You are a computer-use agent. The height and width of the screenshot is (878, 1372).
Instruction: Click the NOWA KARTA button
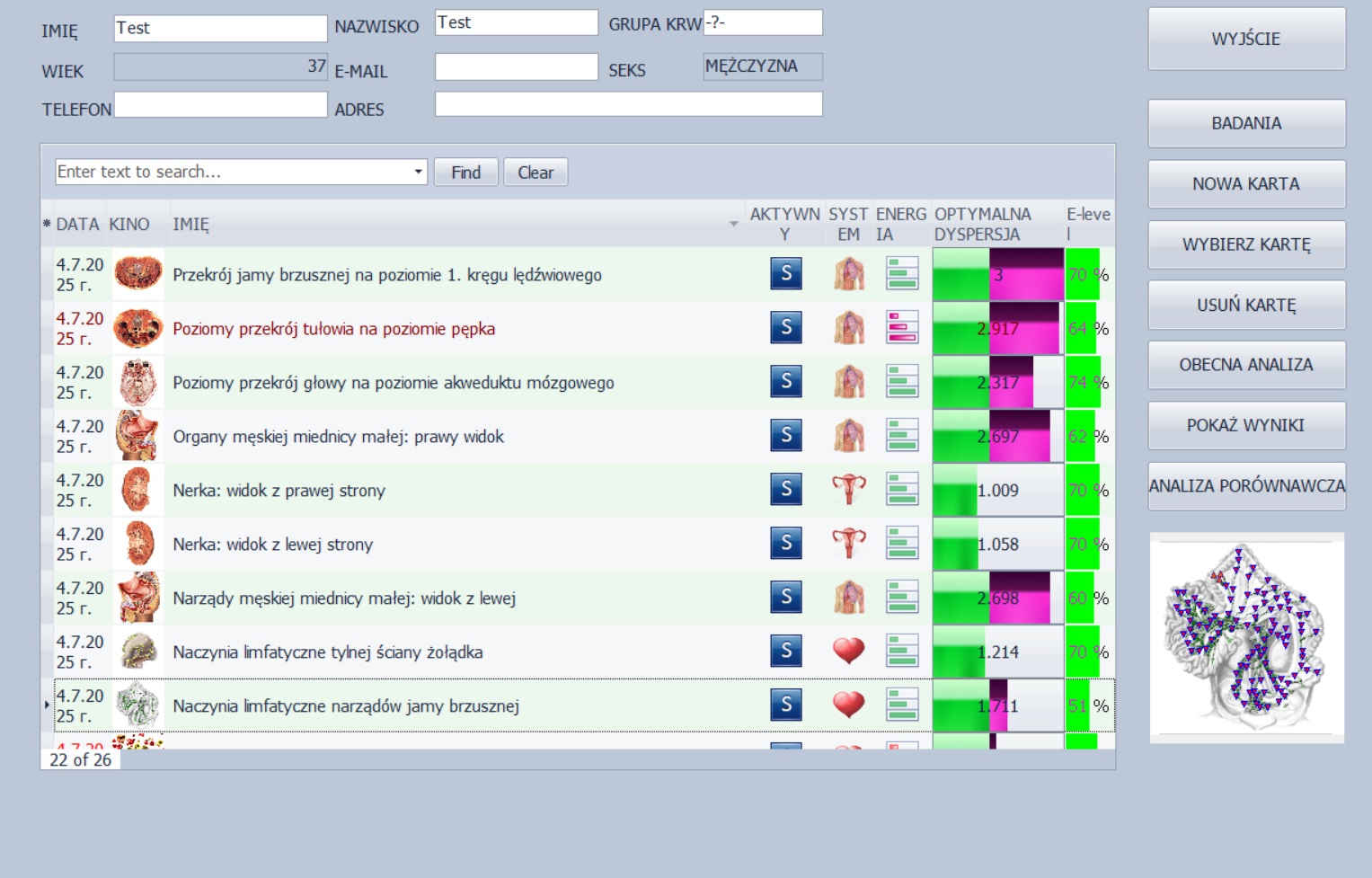(1246, 184)
